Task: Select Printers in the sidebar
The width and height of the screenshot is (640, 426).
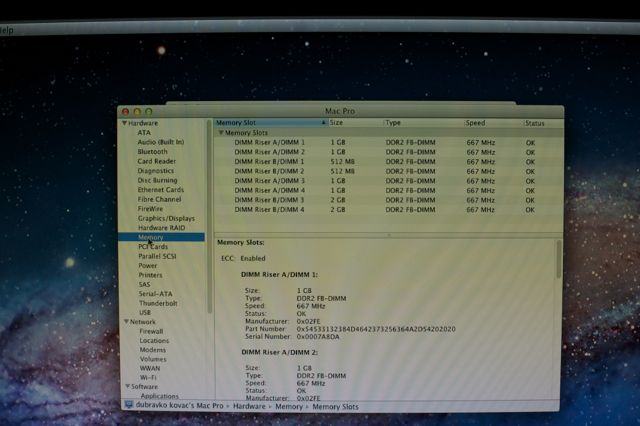Action: (x=150, y=275)
